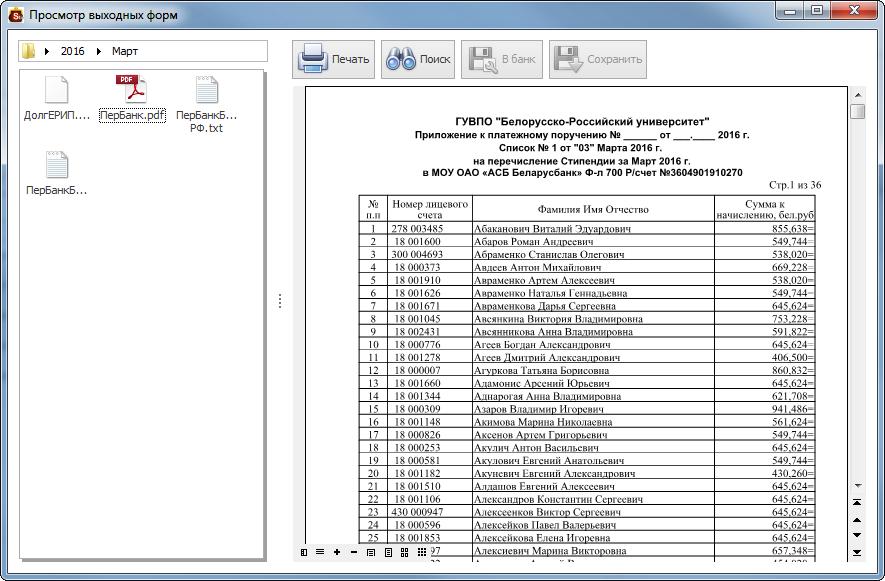The width and height of the screenshot is (885, 581).
Task: Toggle the side panel viewer icon
Action: (x=304, y=552)
